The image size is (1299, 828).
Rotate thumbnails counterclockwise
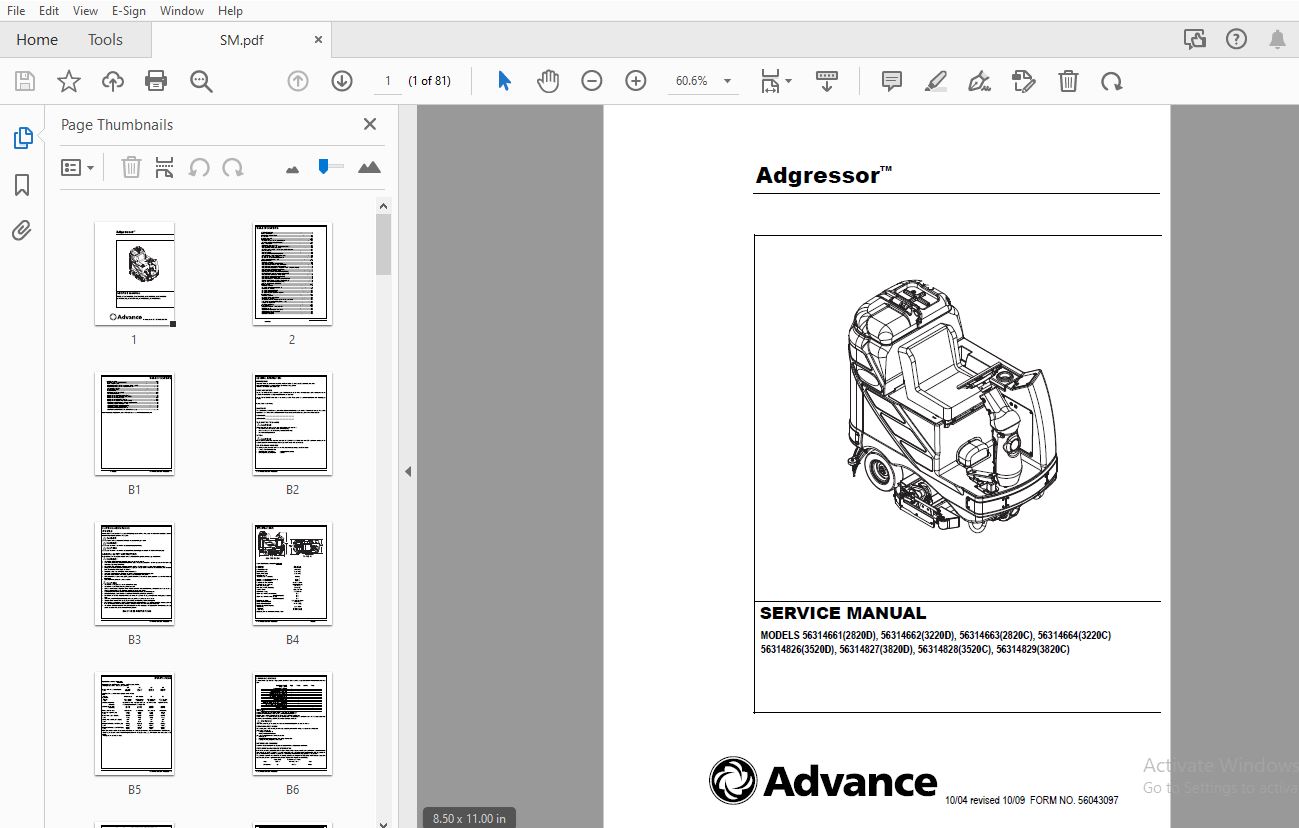click(199, 168)
